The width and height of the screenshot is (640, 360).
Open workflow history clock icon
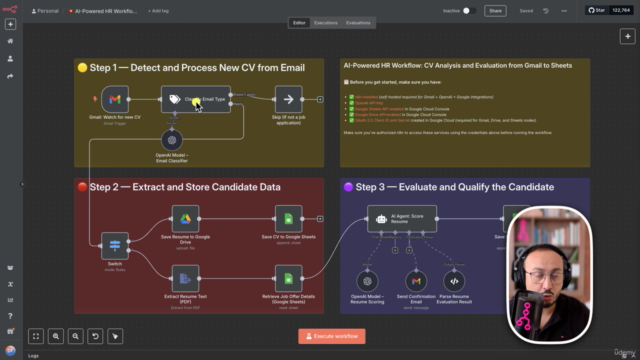[546, 11]
